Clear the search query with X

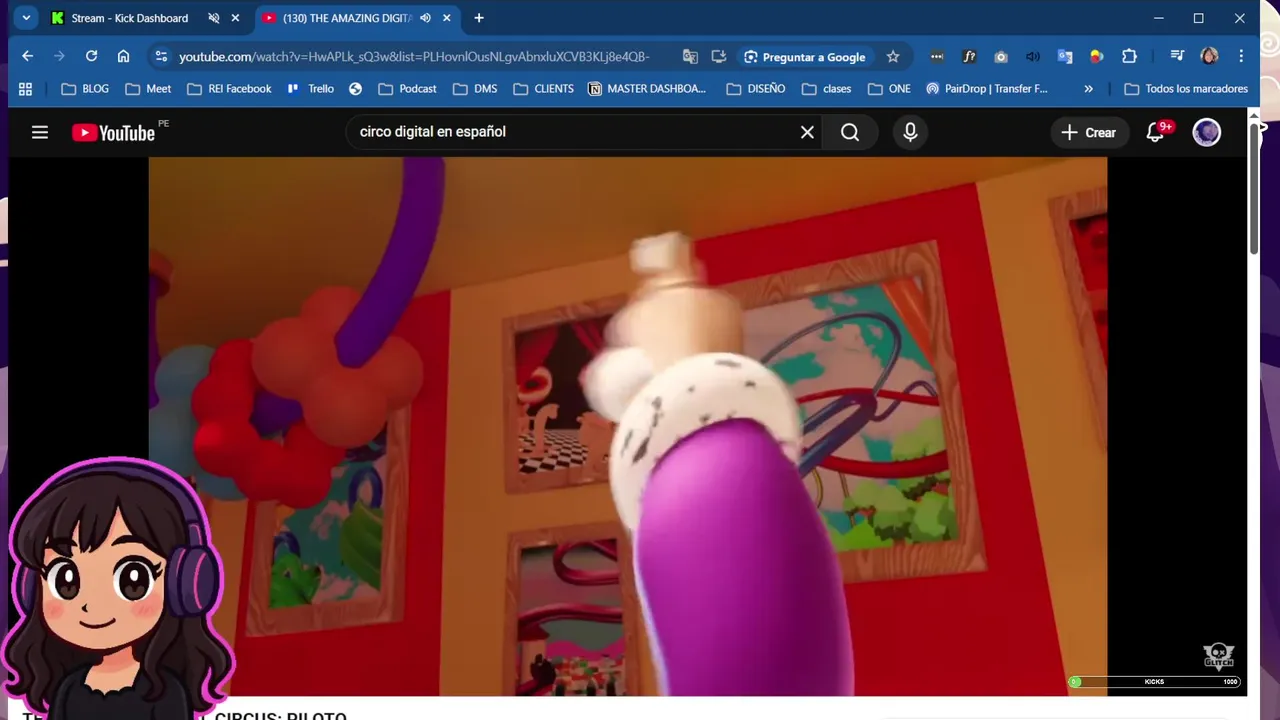(807, 132)
